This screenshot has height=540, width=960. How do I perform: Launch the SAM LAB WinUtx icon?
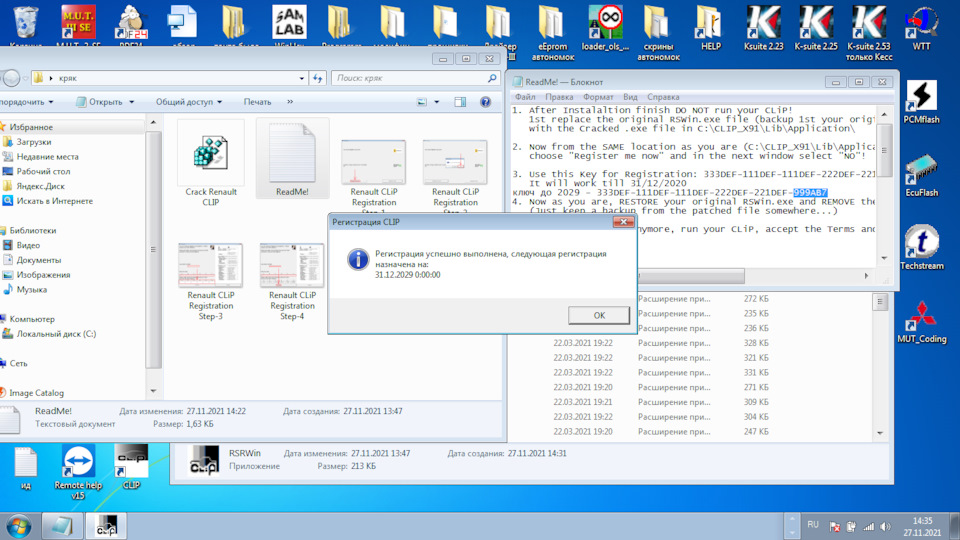(289, 24)
